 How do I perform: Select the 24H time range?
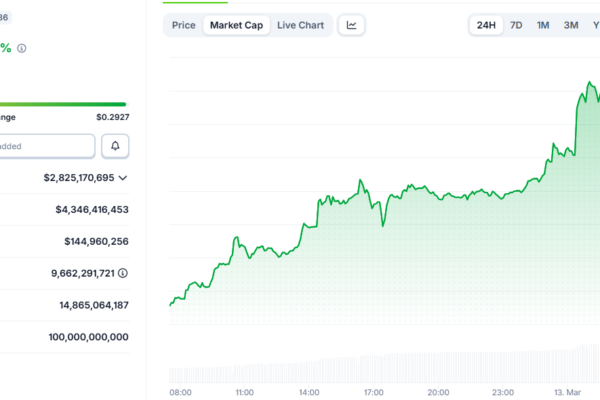[485, 25]
